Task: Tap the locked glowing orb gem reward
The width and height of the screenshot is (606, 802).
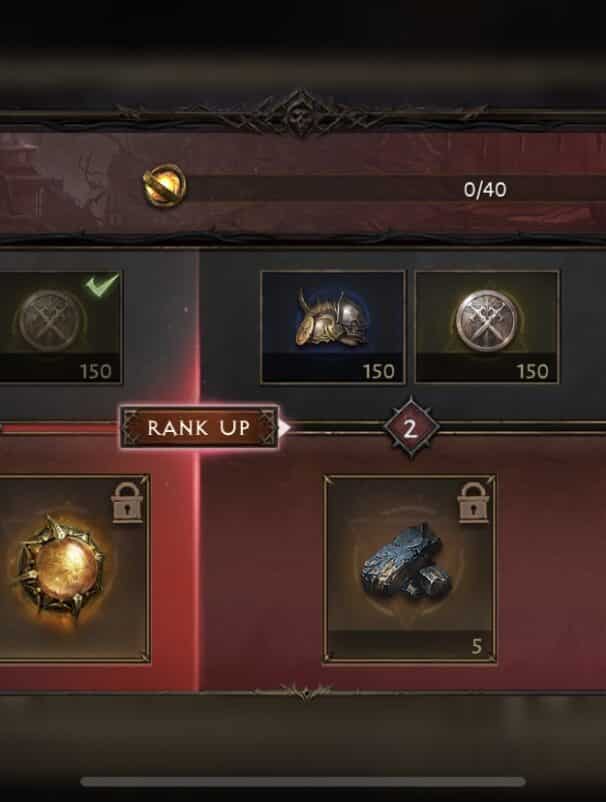Action: [74, 569]
